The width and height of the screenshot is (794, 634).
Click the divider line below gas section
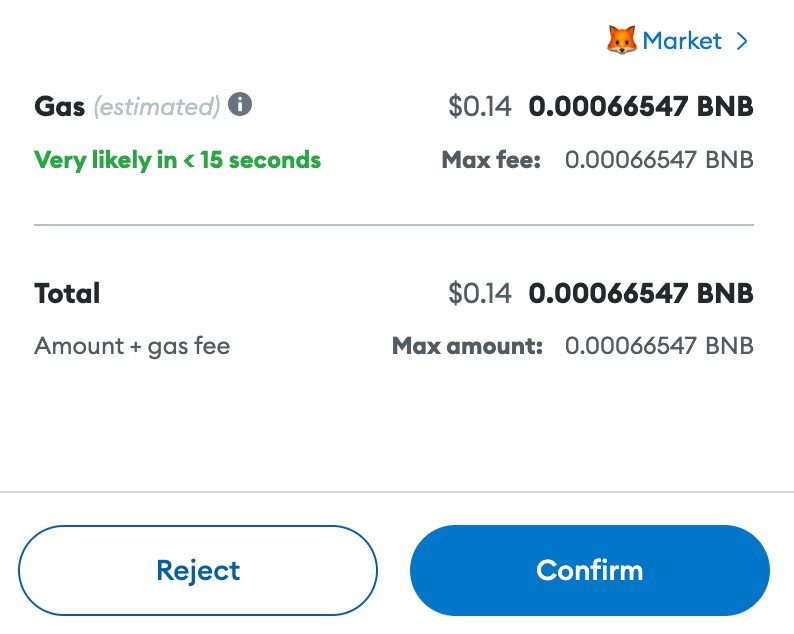(x=394, y=225)
